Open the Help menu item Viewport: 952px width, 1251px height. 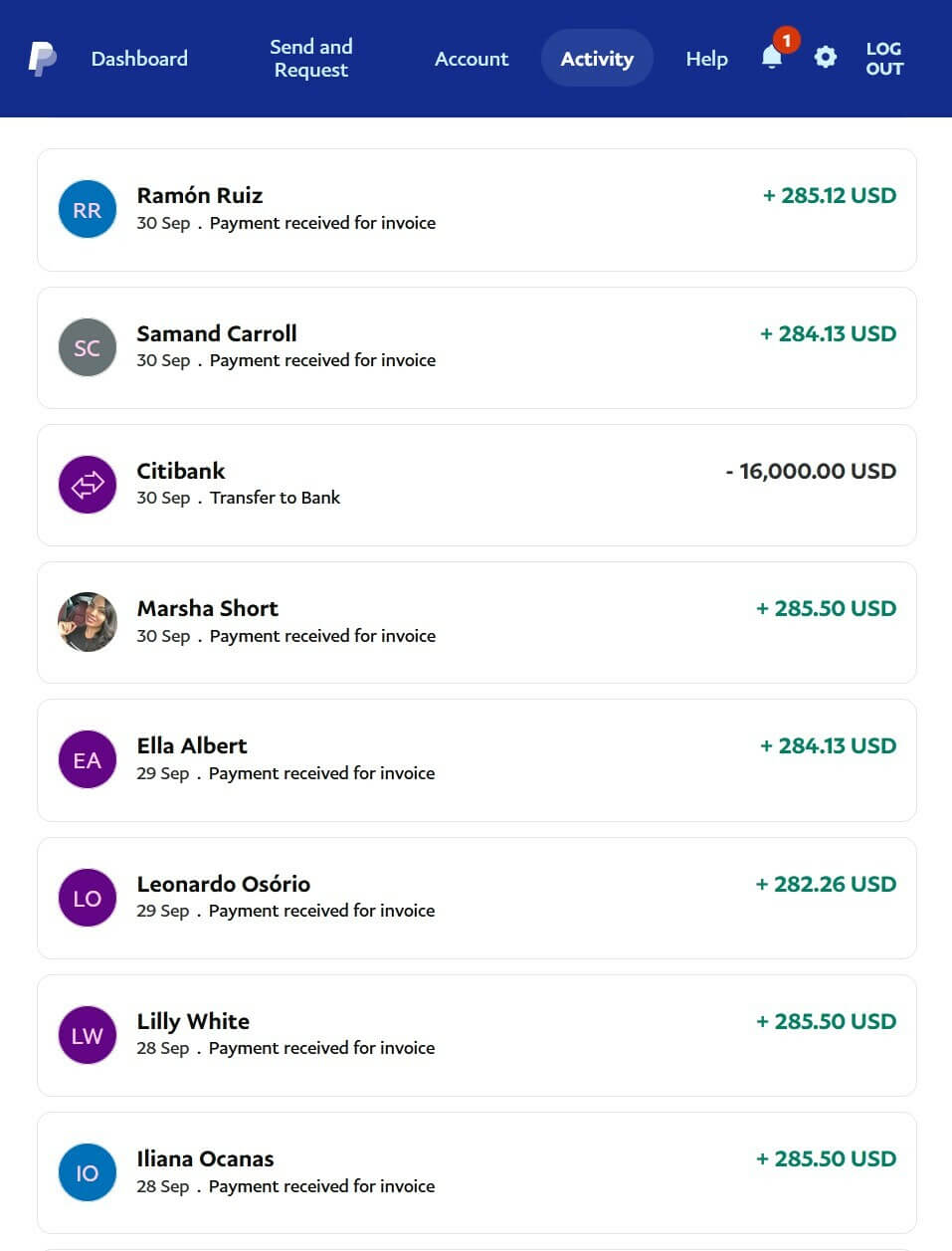point(706,59)
